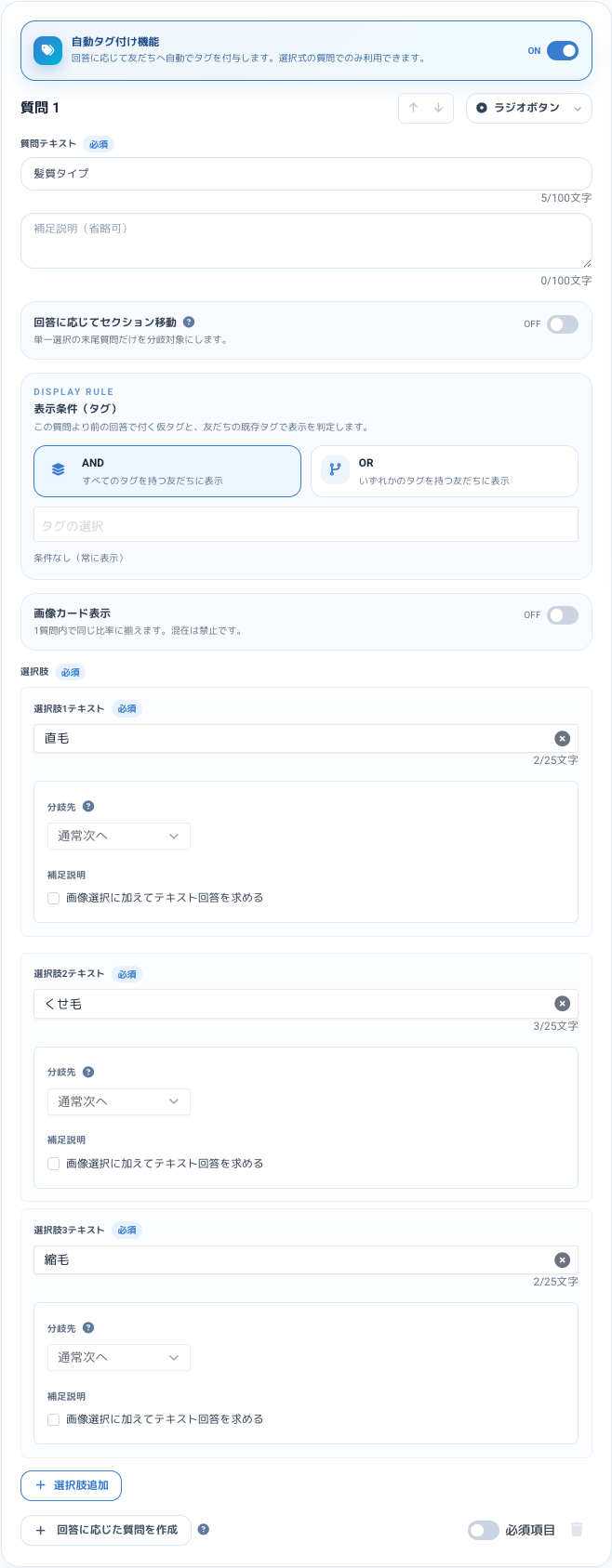Check text-answer box under 縮毛 option
This screenshot has width=612, height=1568.
tap(54, 1419)
